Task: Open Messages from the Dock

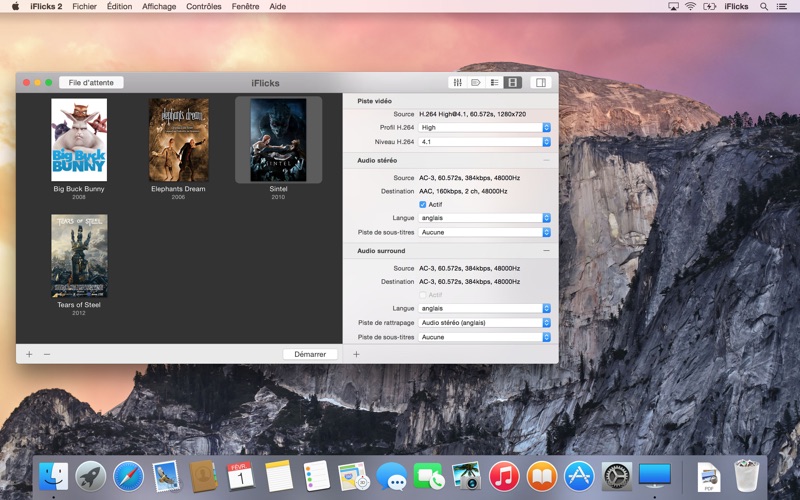Action: click(391, 477)
